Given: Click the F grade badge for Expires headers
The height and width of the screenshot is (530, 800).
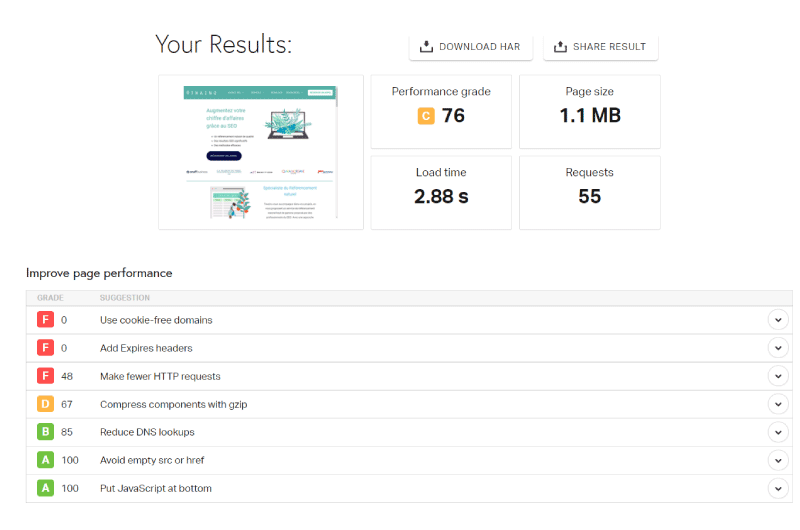Looking at the screenshot, I should pos(45,348).
